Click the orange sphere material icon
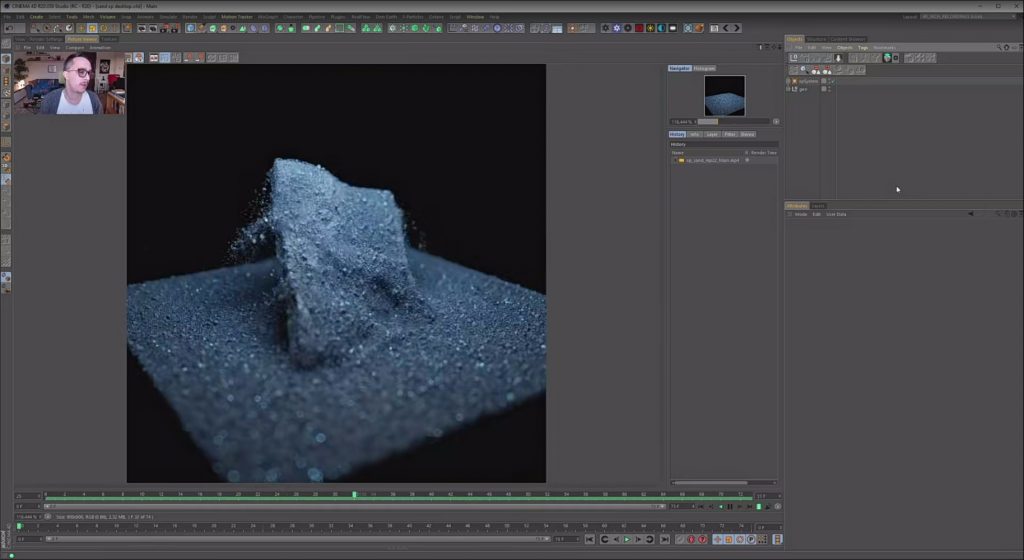 pyautogui.click(x=699, y=28)
